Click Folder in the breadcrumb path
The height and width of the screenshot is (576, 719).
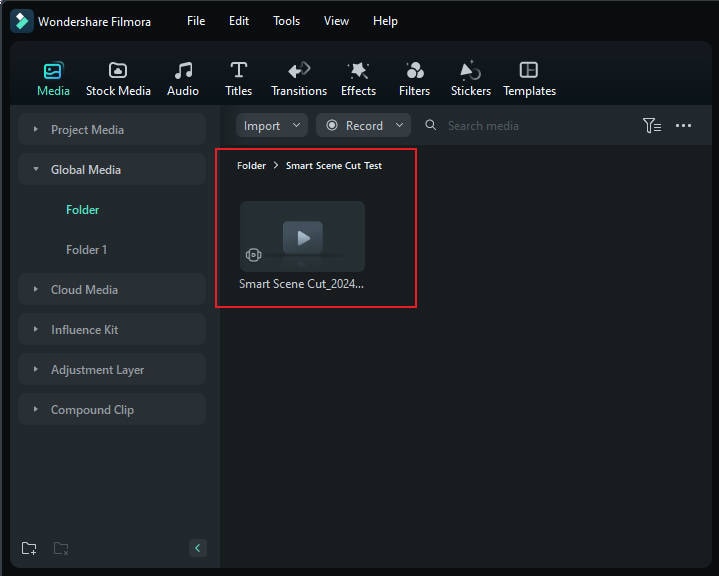[251, 166]
